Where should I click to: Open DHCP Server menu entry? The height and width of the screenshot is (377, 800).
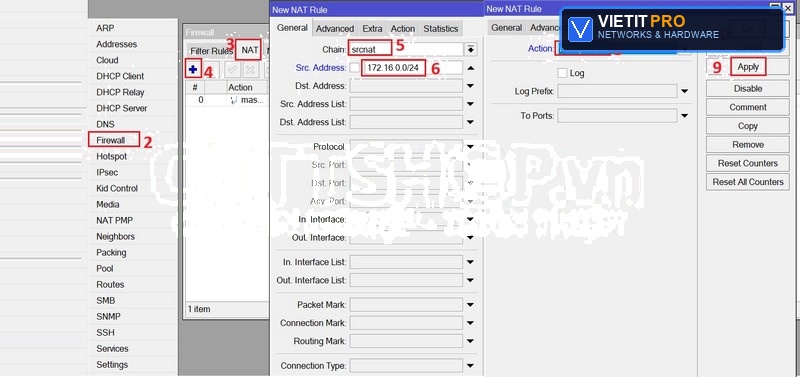(x=121, y=108)
